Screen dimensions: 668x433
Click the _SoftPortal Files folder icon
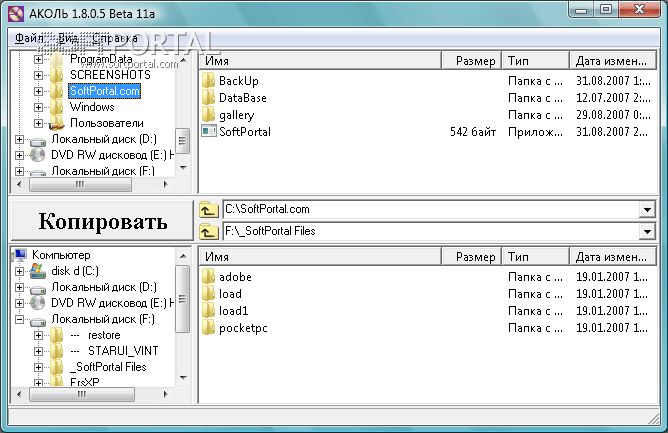[x=57, y=367]
